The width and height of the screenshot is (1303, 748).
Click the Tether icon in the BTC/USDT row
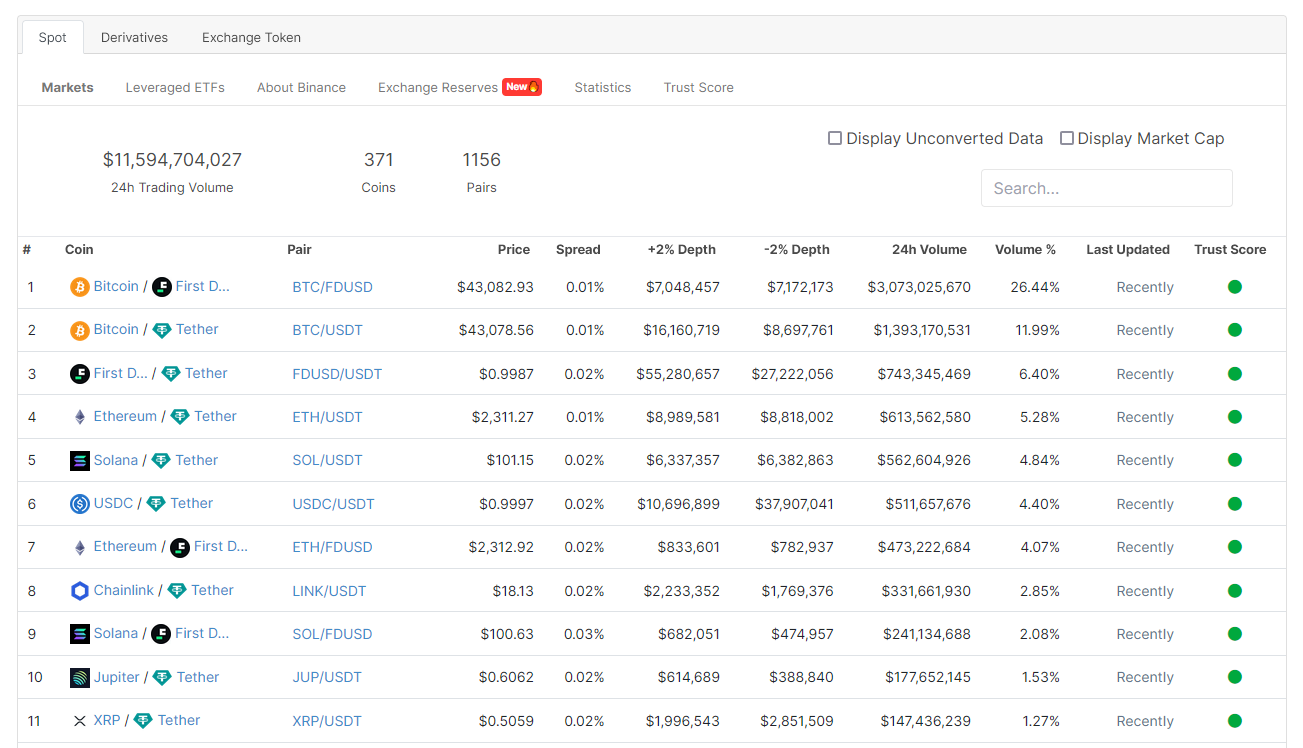[x=162, y=330]
